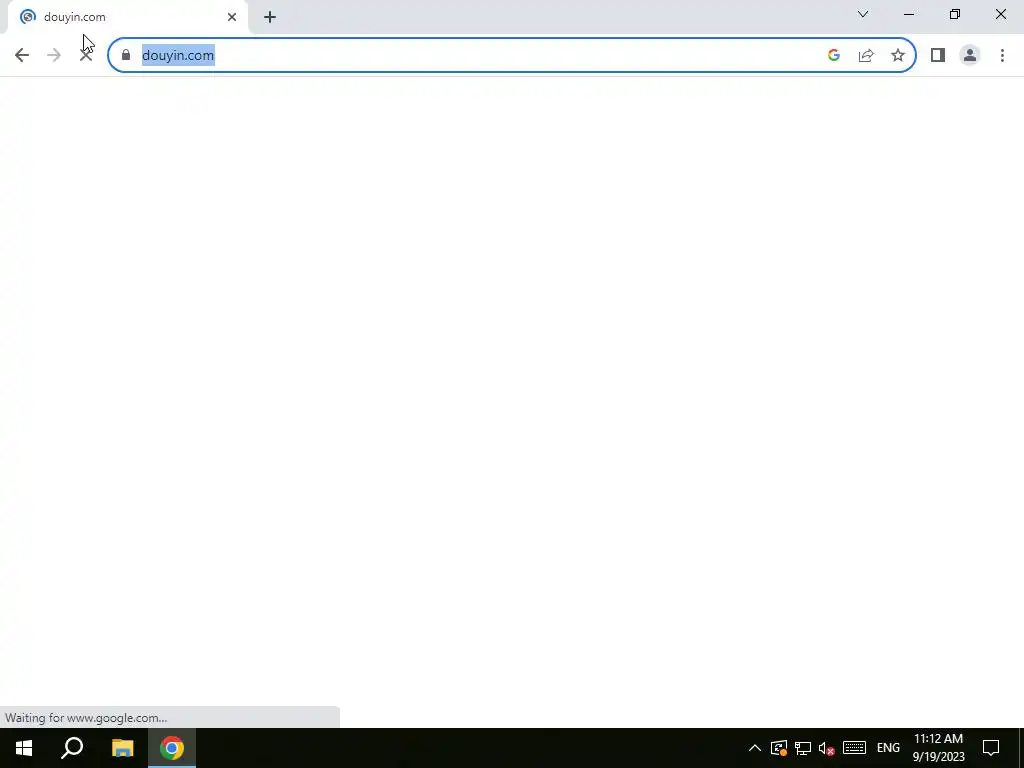
Task: Minimize the Chrome window
Action: tap(909, 14)
